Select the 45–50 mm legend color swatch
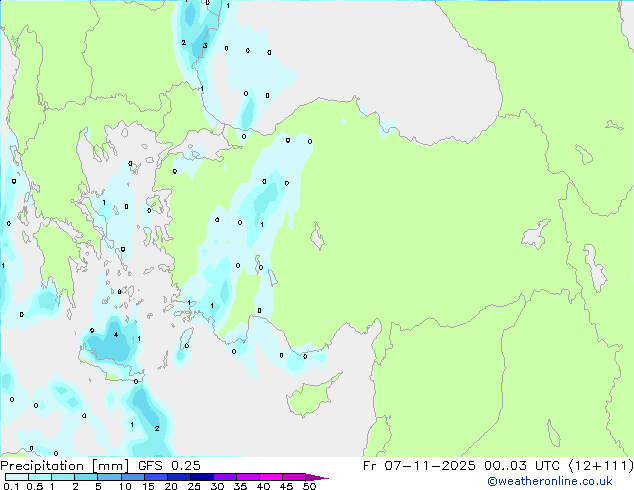This screenshot has height=490, width=634. point(294,477)
